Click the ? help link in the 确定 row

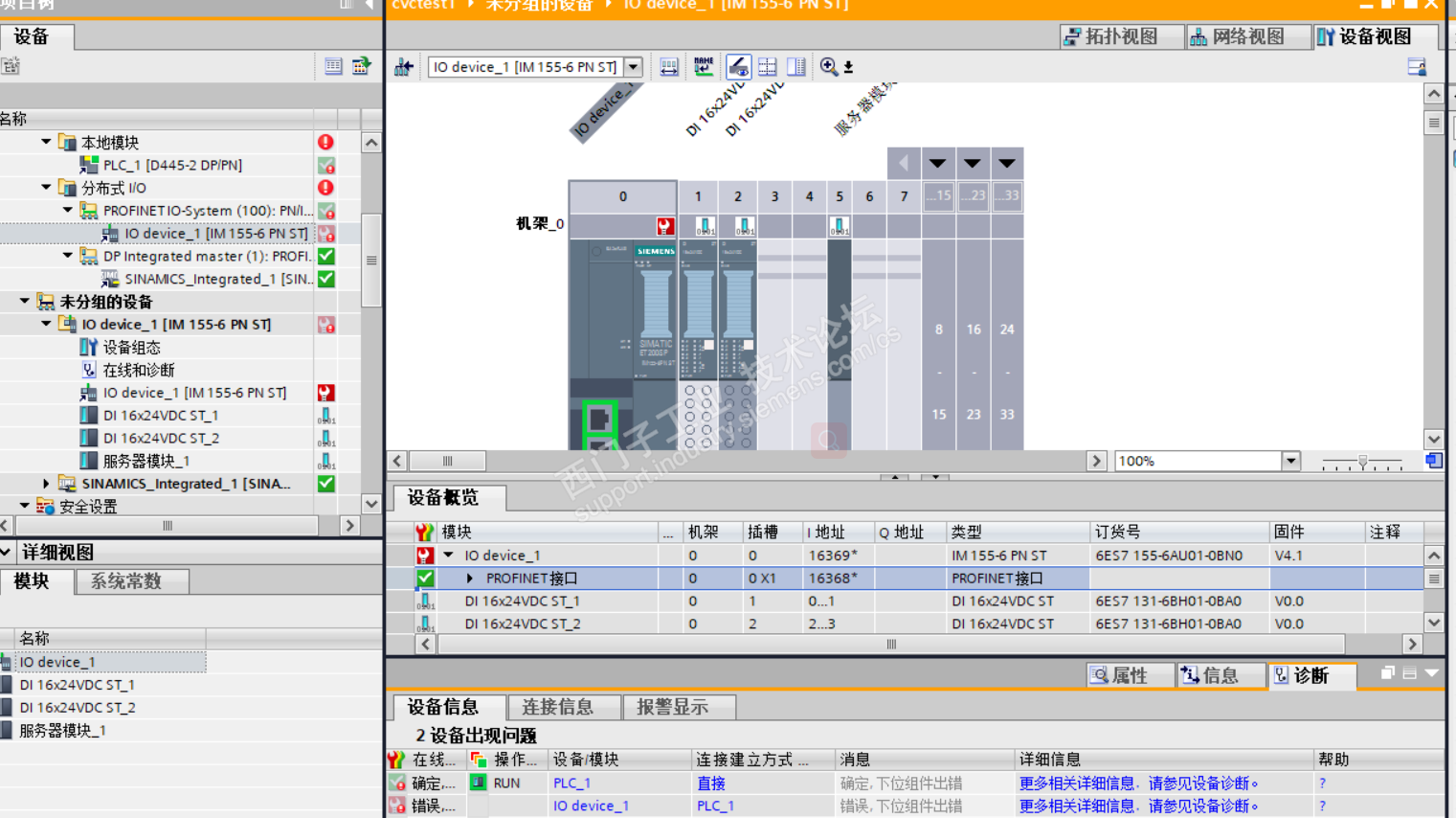tap(1322, 784)
